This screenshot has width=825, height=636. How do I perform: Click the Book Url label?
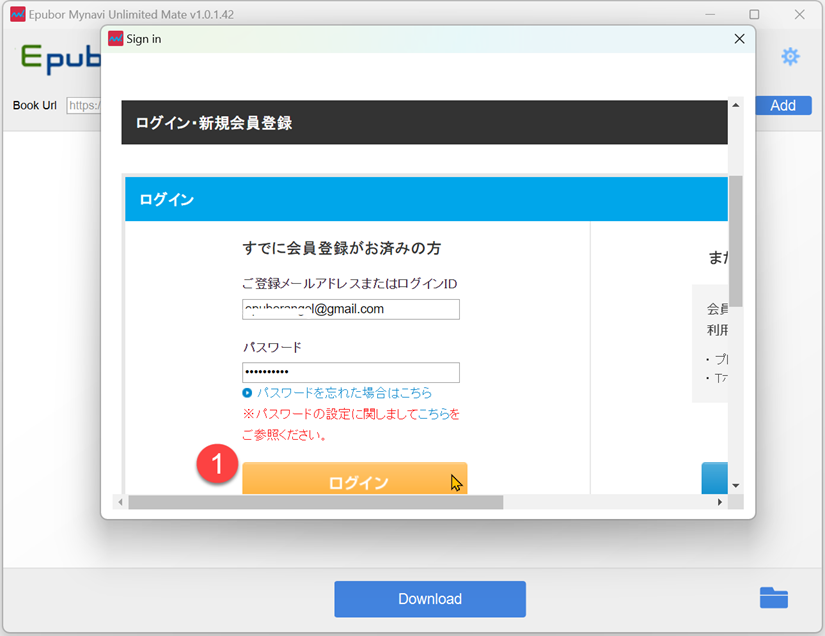tap(34, 105)
